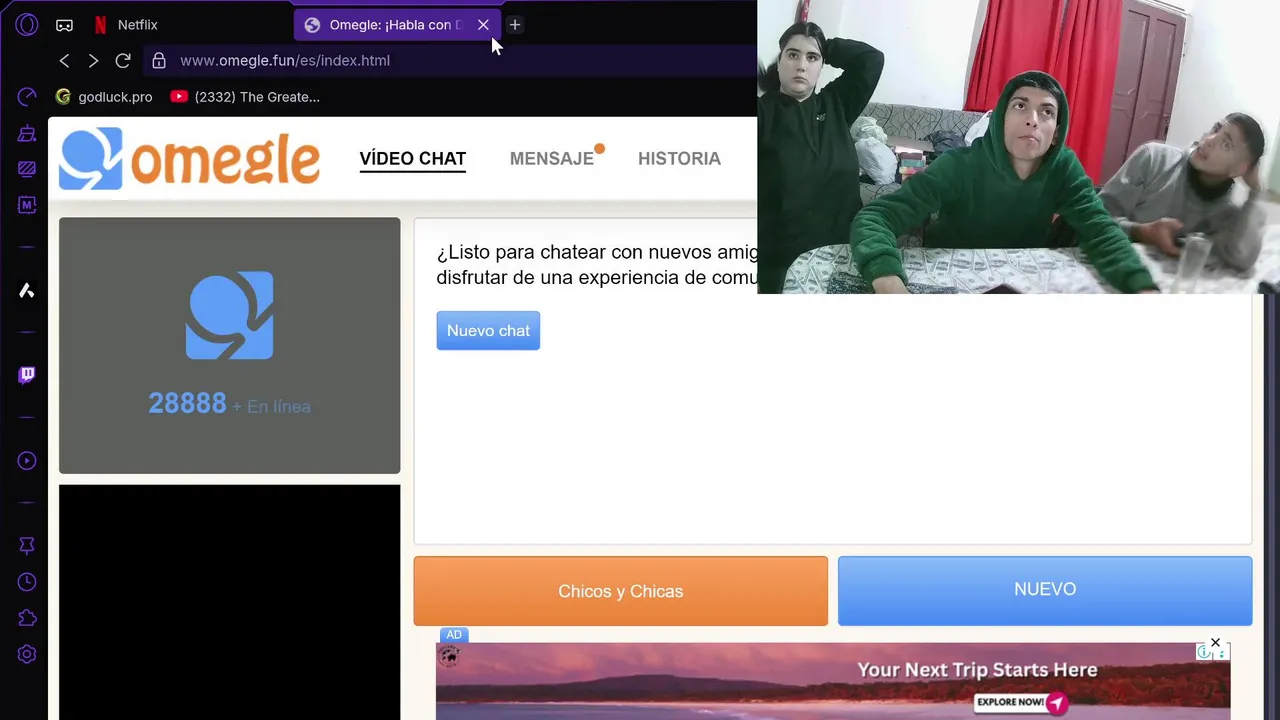Image resolution: width=1280 pixels, height=720 pixels.
Task: Open the Opera GX main menu logo
Action: pyautogui.click(x=27, y=25)
